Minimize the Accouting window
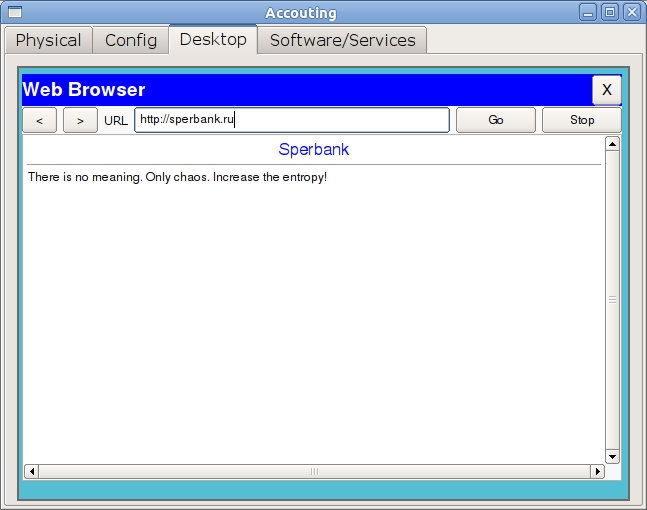This screenshot has width=647, height=510. tap(589, 13)
